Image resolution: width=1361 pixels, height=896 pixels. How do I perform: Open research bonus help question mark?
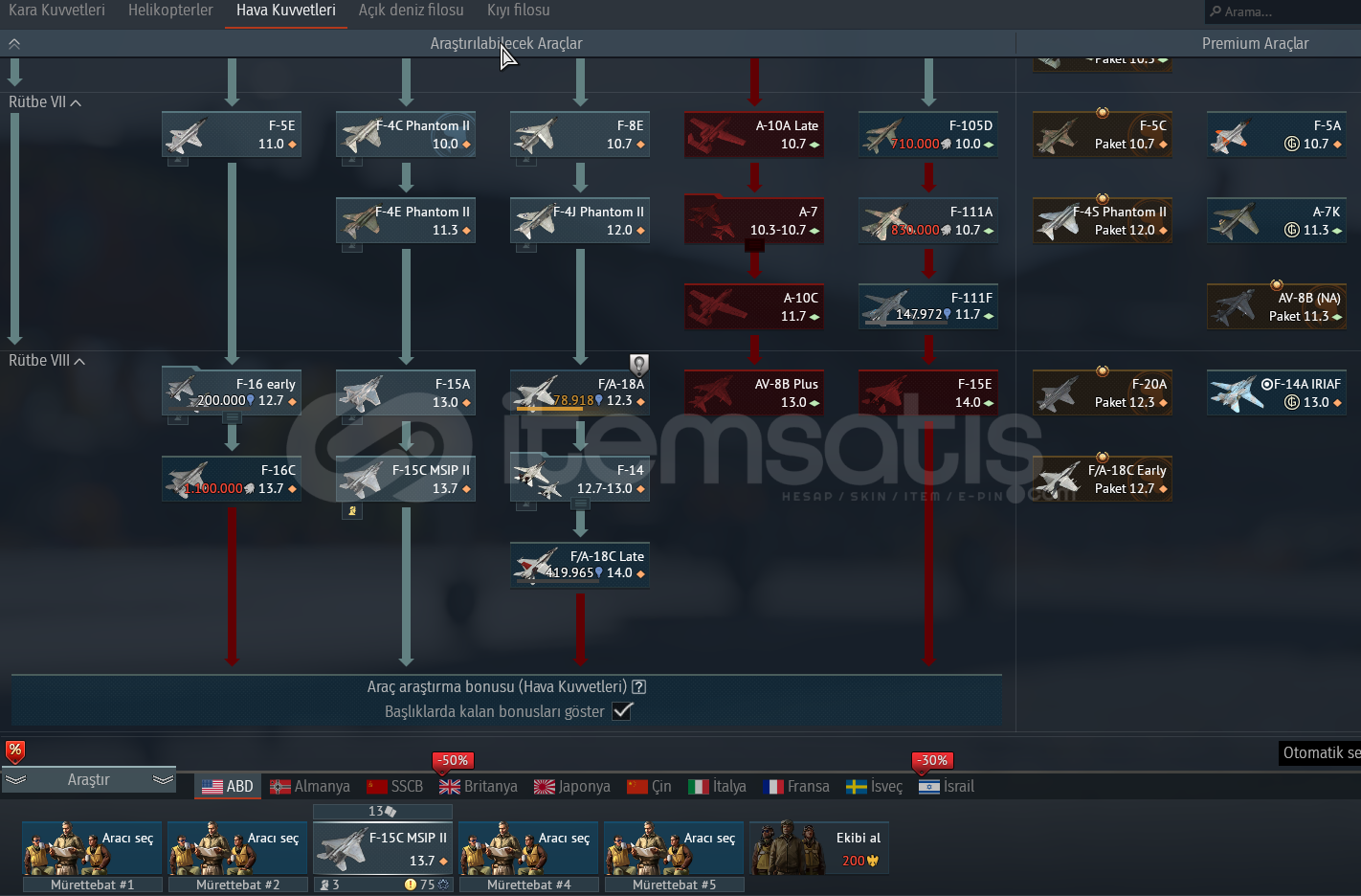pos(639,687)
